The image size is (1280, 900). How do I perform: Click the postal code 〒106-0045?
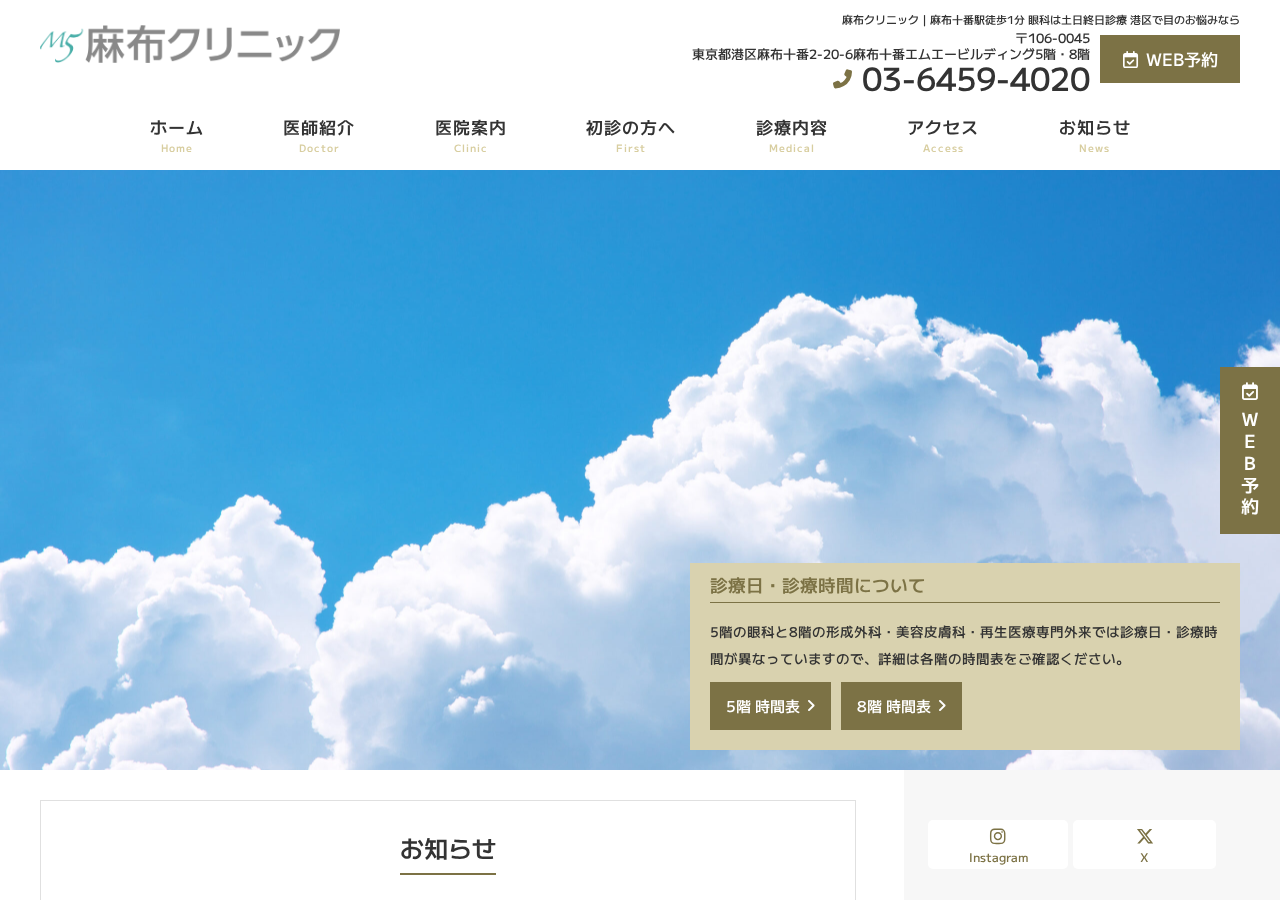coord(1052,38)
